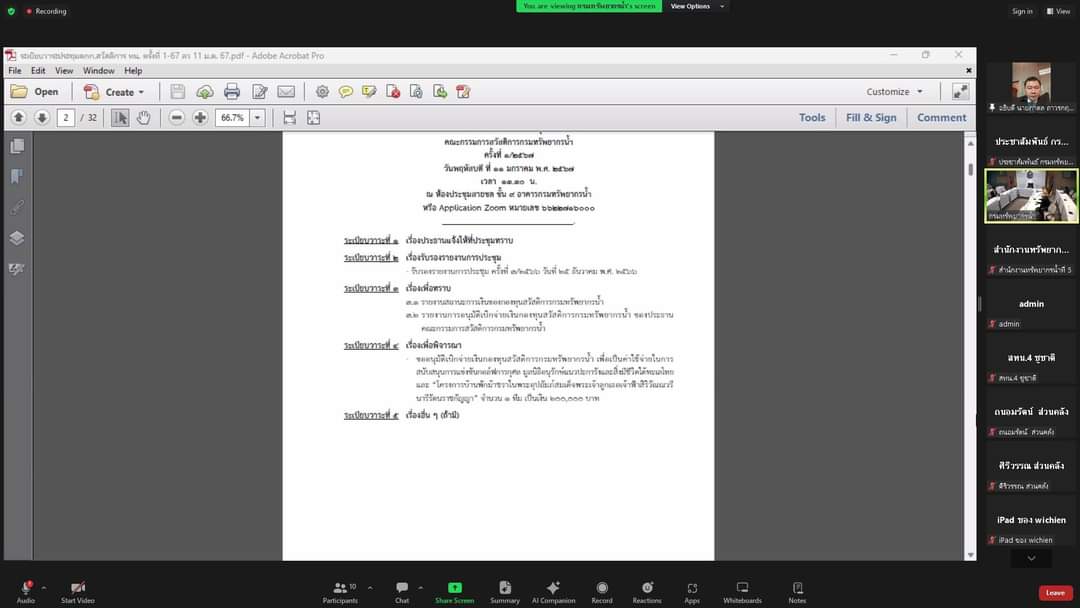The width and height of the screenshot is (1080, 608).
Task: Go to previous page with up arrow
Action: point(19,118)
